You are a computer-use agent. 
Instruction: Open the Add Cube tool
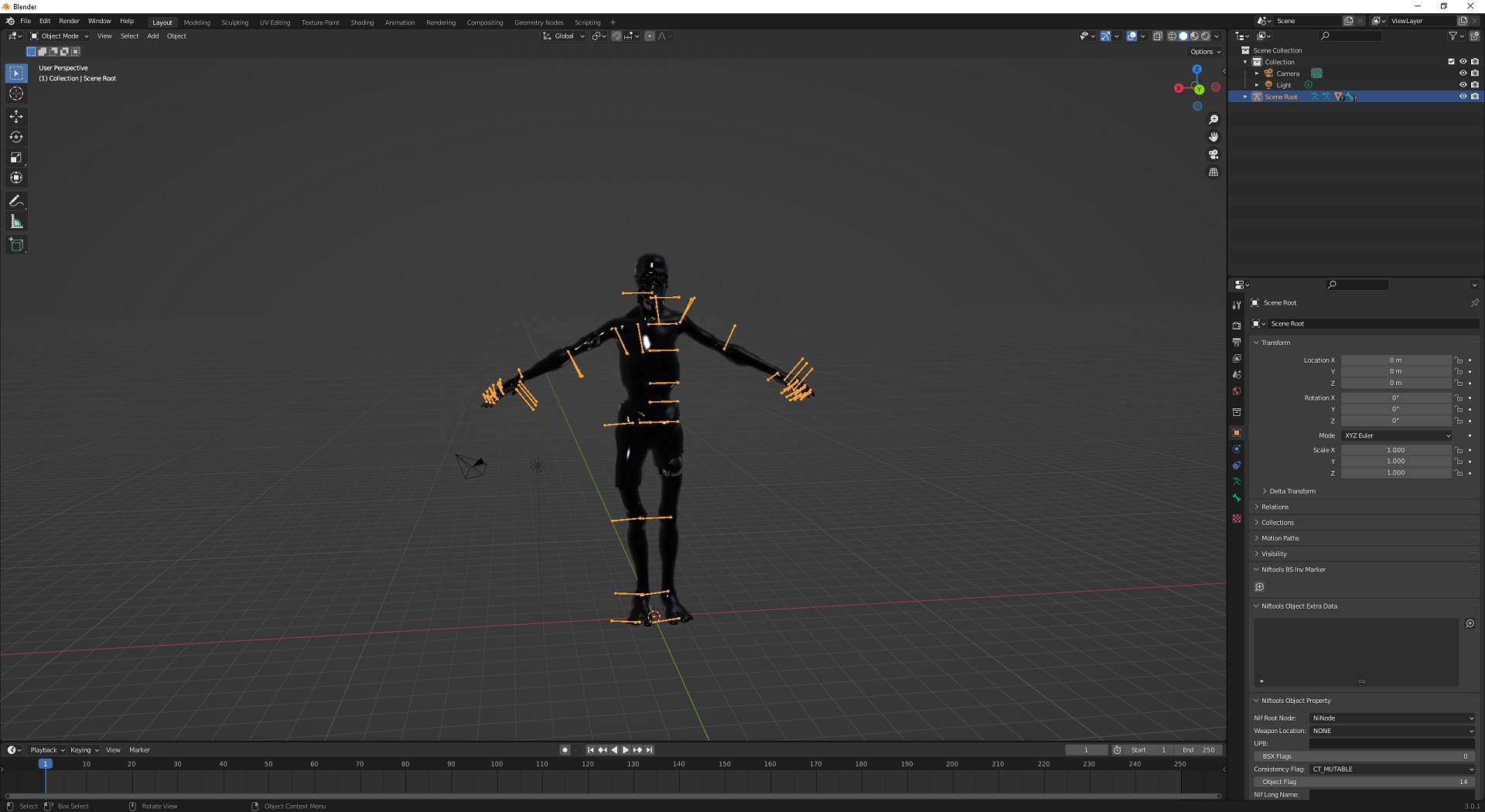15,244
